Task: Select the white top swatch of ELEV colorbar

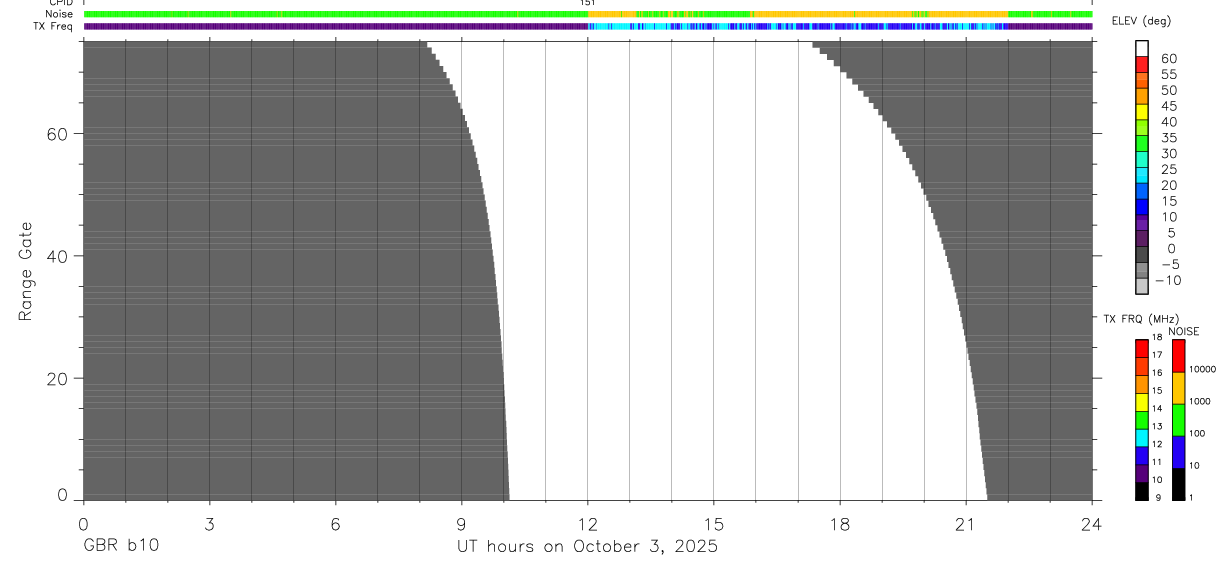Action: tap(1142, 49)
